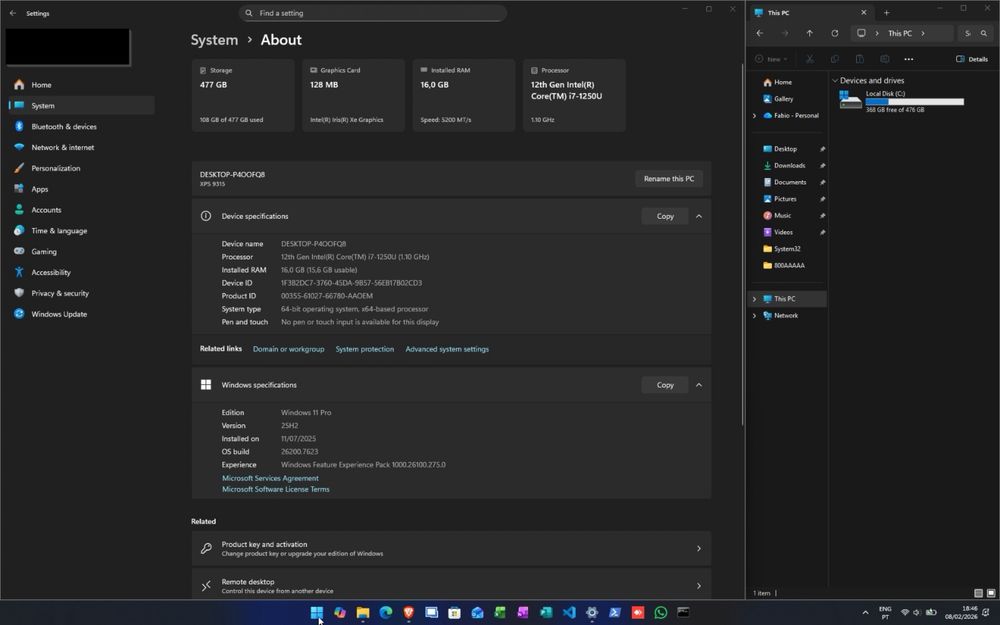This screenshot has height=625, width=1000.
Task: Open Network & internet settings
Action: [82, 147]
